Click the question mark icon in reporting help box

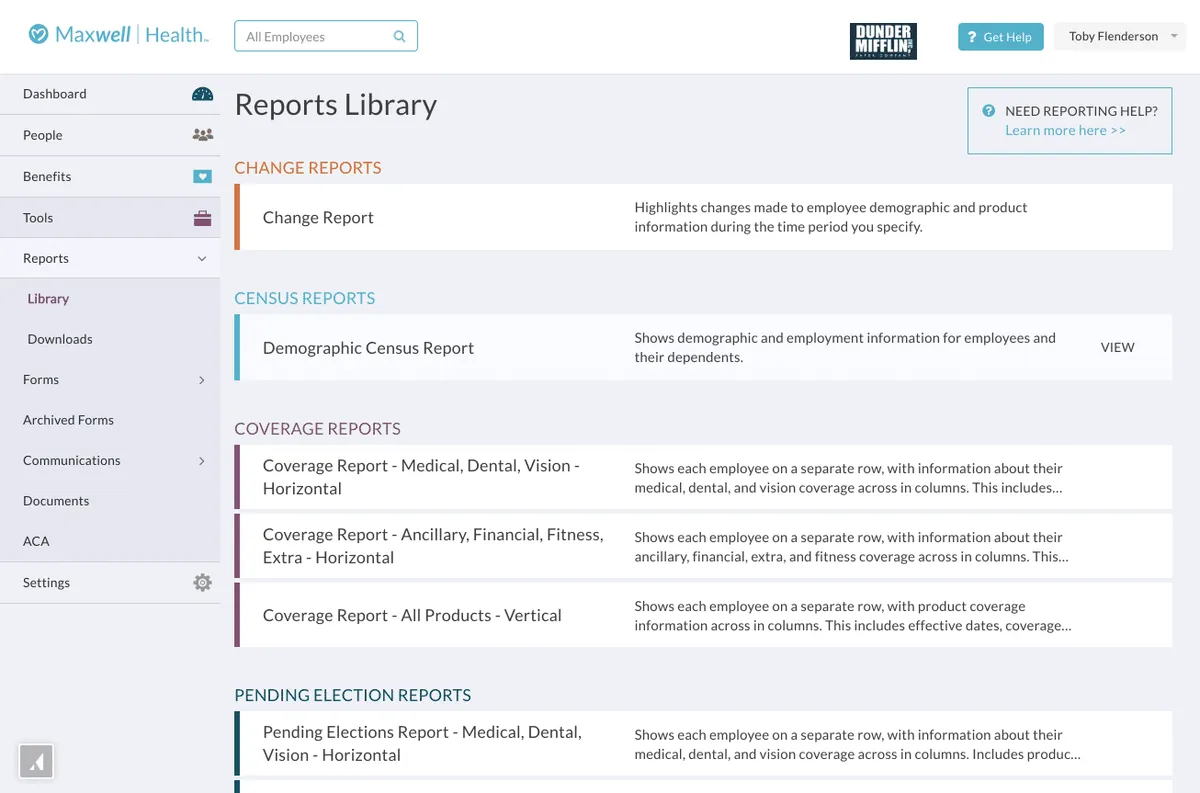click(x=989, y=111)
